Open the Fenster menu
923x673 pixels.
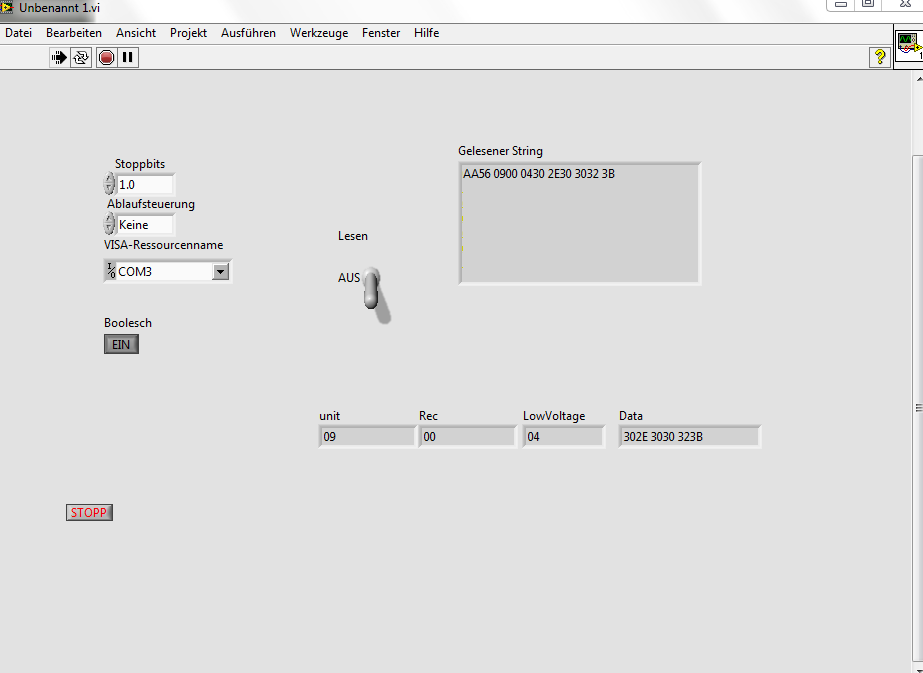pos(381,33)
